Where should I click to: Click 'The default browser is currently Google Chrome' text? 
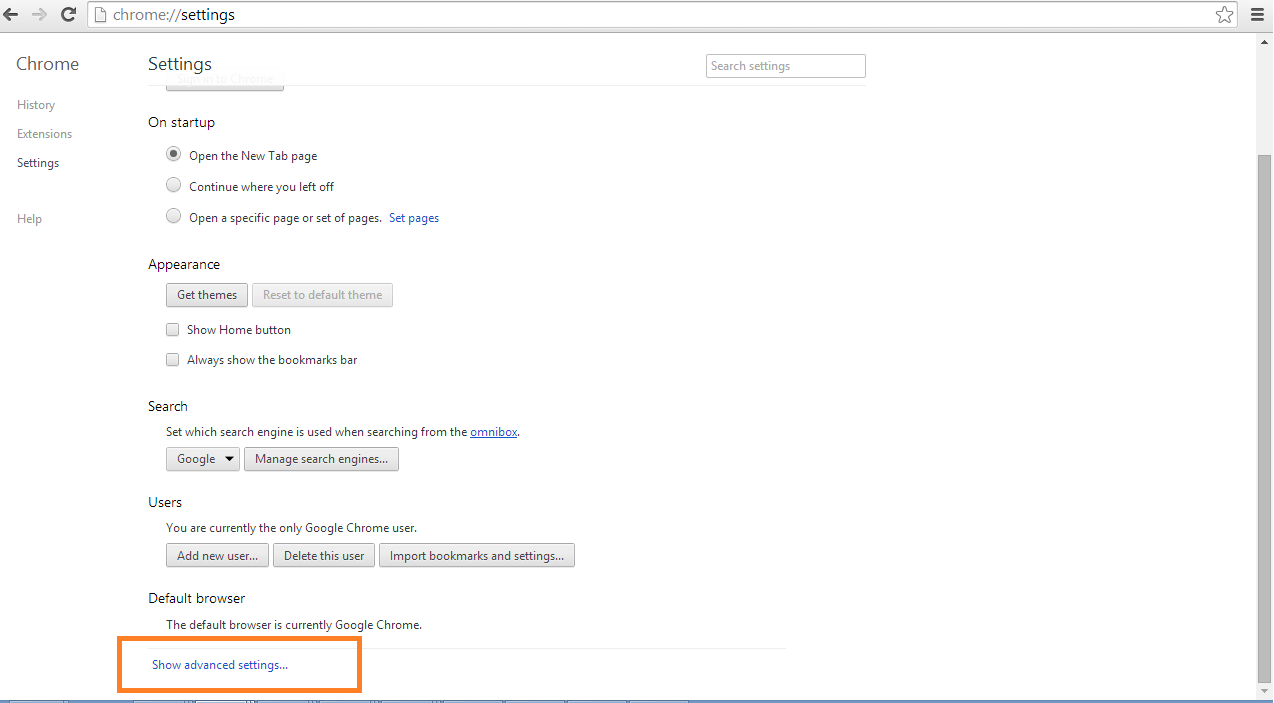click(x=294, y=625)
